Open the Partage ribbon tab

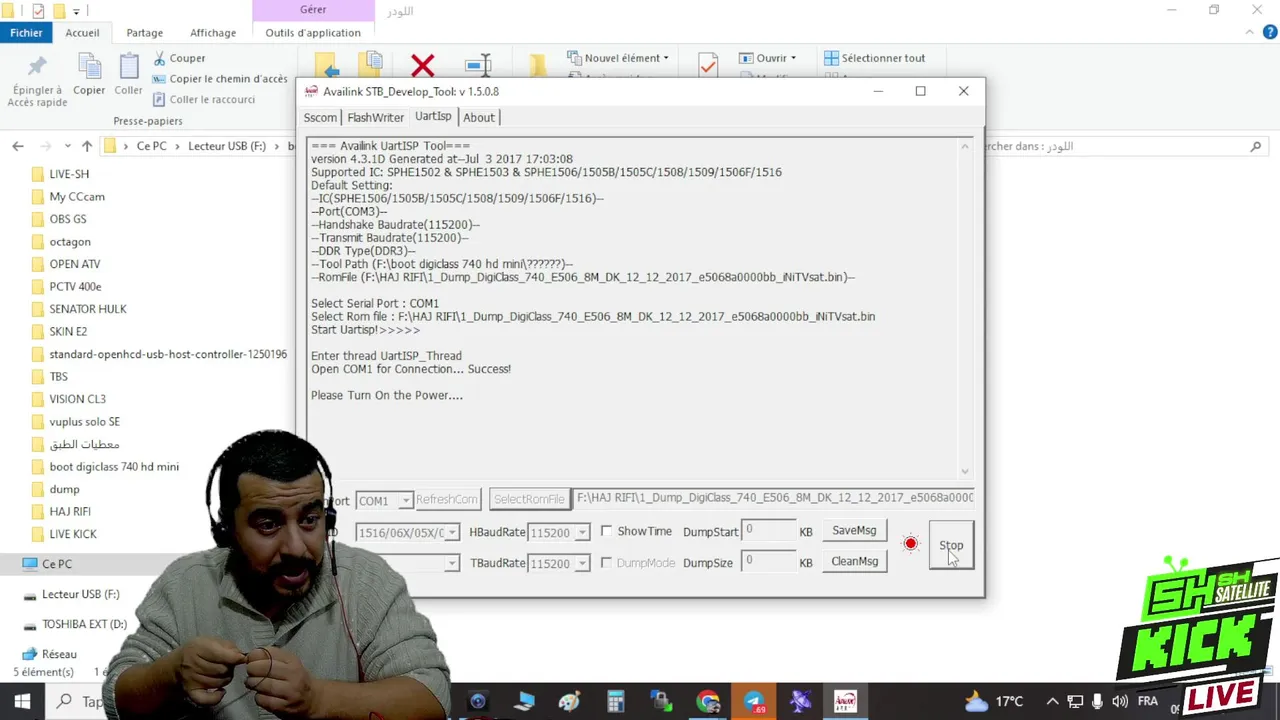tap(144, 32)
